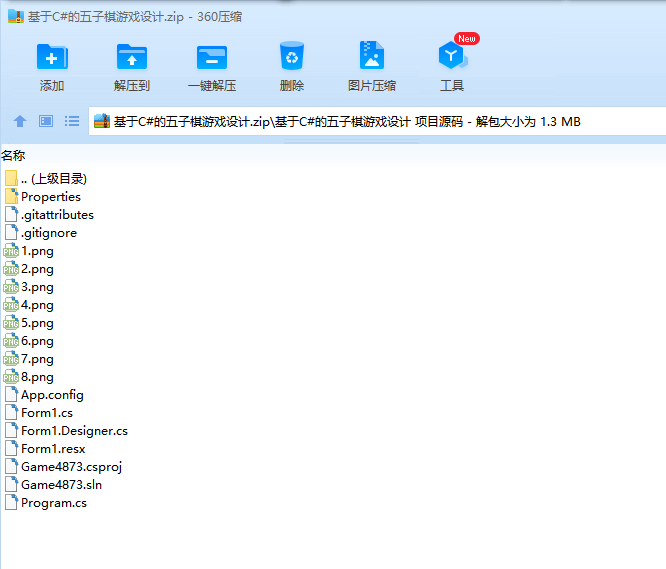This screenshot has width=666, height=569.
Task: Click the archive icon in the address bar
Action: pyautogui.click(x=102, y=121)
